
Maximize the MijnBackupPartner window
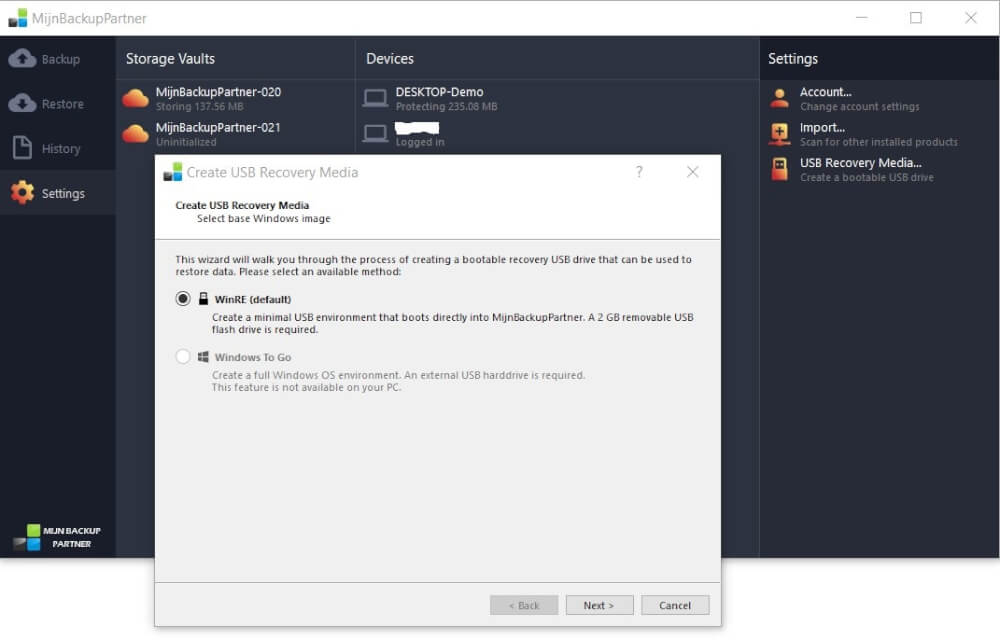tap(916, 18)
